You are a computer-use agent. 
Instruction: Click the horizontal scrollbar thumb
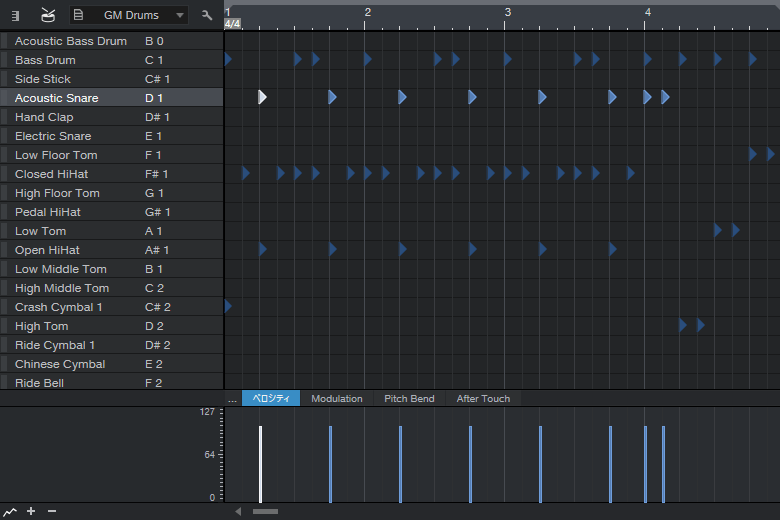coord(265,511)
